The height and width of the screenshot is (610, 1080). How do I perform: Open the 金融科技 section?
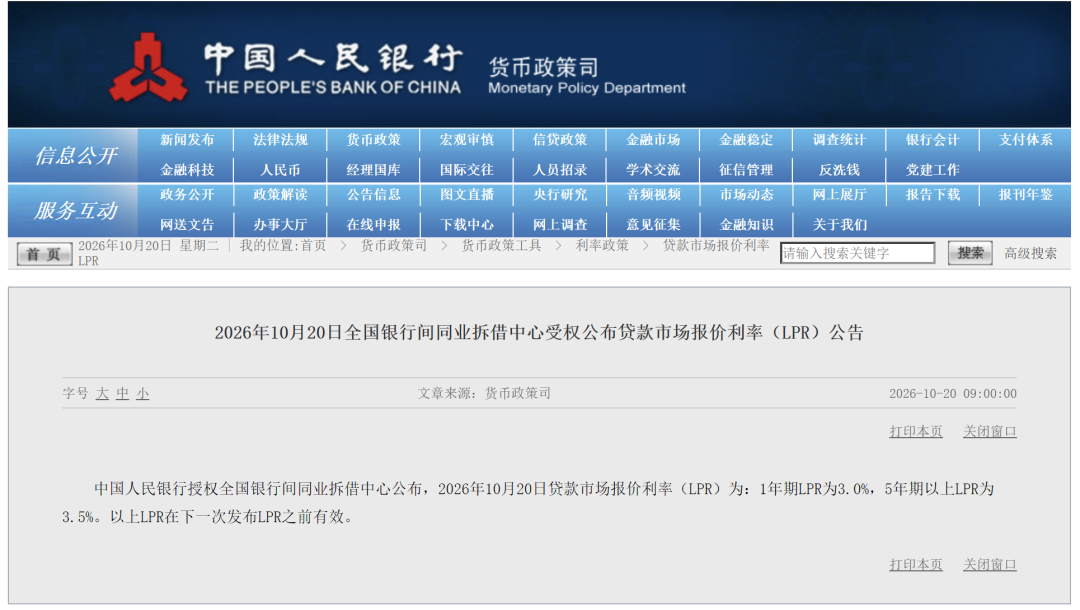click(x=187, y=169)
